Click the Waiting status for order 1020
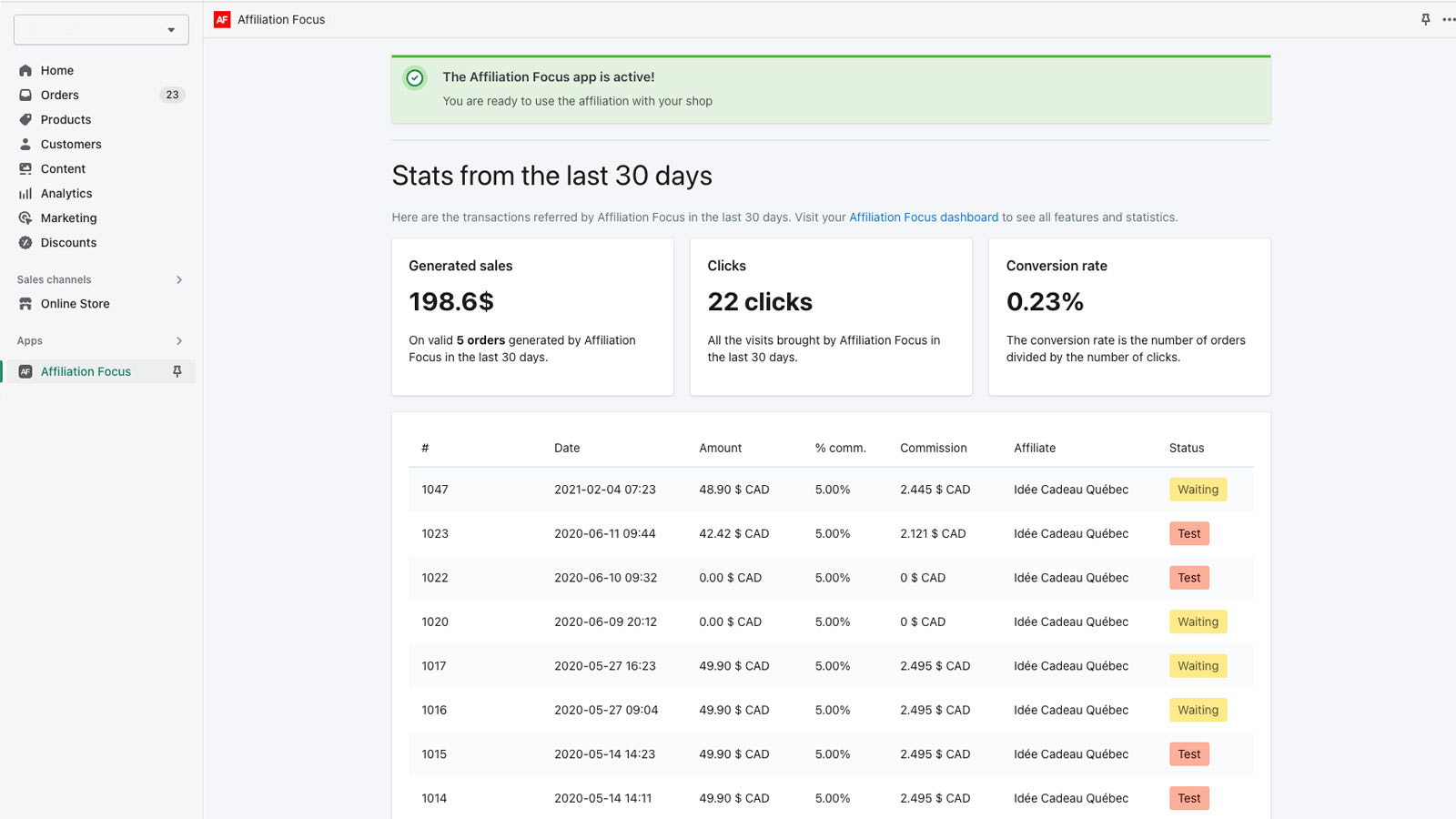 [x=1198, y=622]
